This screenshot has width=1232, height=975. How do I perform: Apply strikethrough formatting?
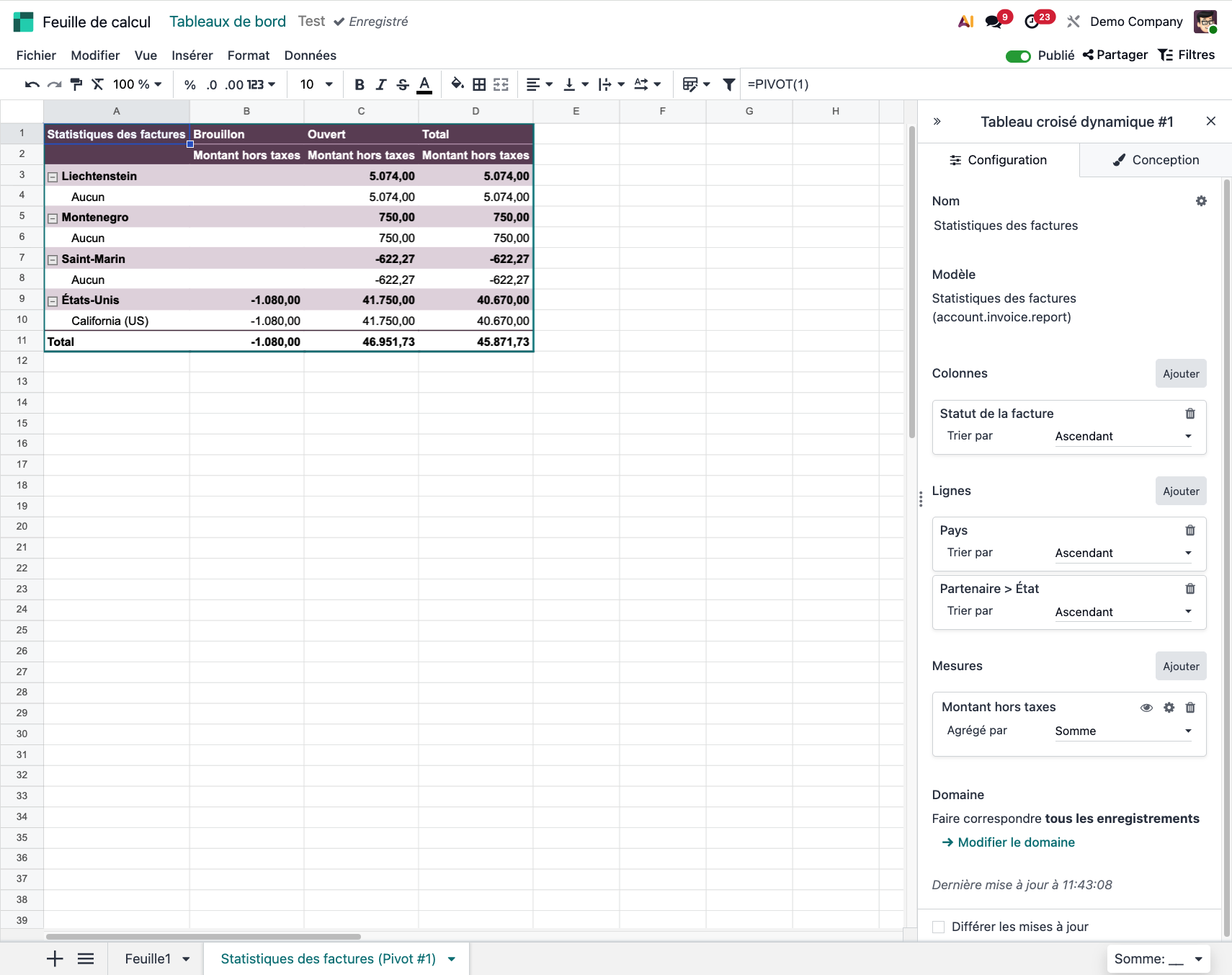click(x=403, y=84)
